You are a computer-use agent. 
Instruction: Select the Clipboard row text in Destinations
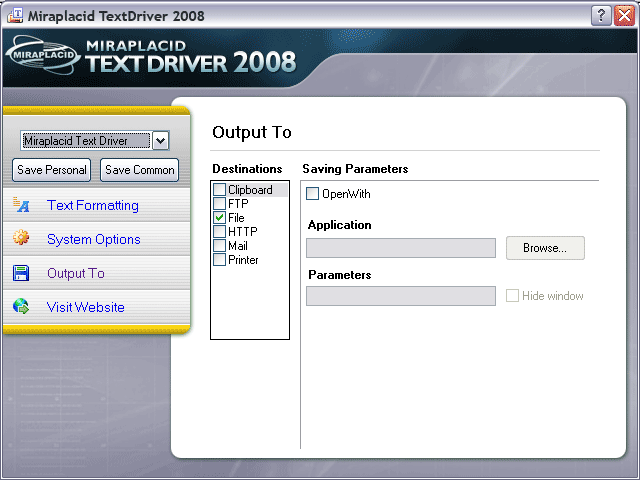250,190
